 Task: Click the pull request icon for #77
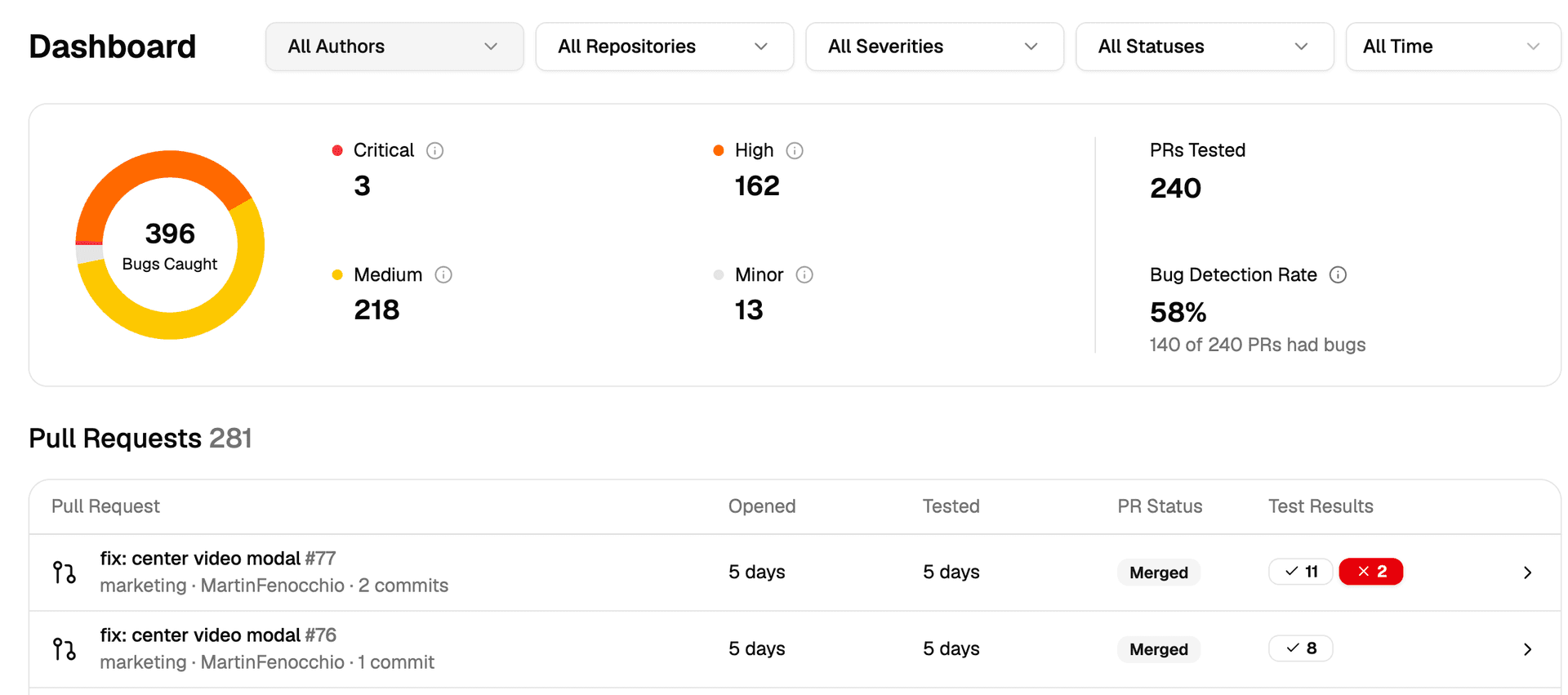click(65, 572)
